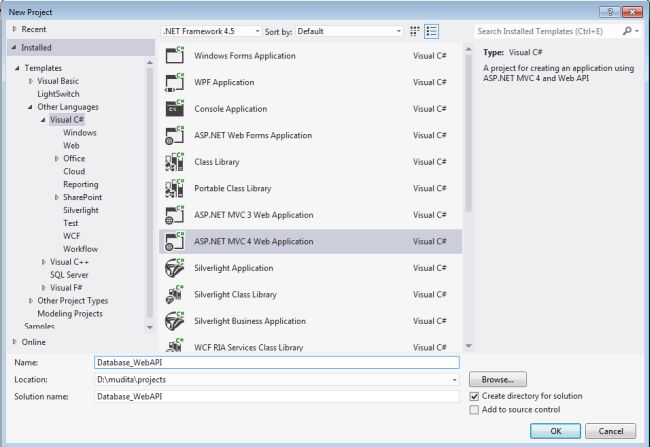650x447 pixels.
Task: Click the Silverlight Class Library icon
Action: 175,294
